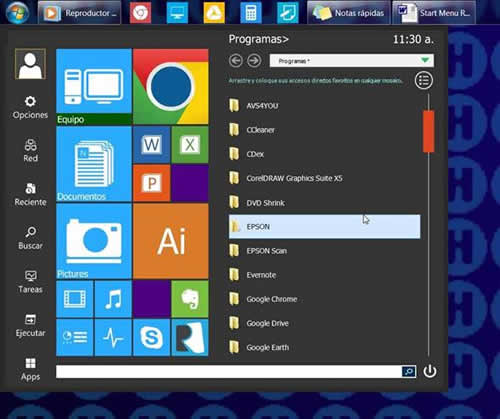Open the Calculator taskbar icon
This screenshot has height=419, width=500.
(251, 13)
